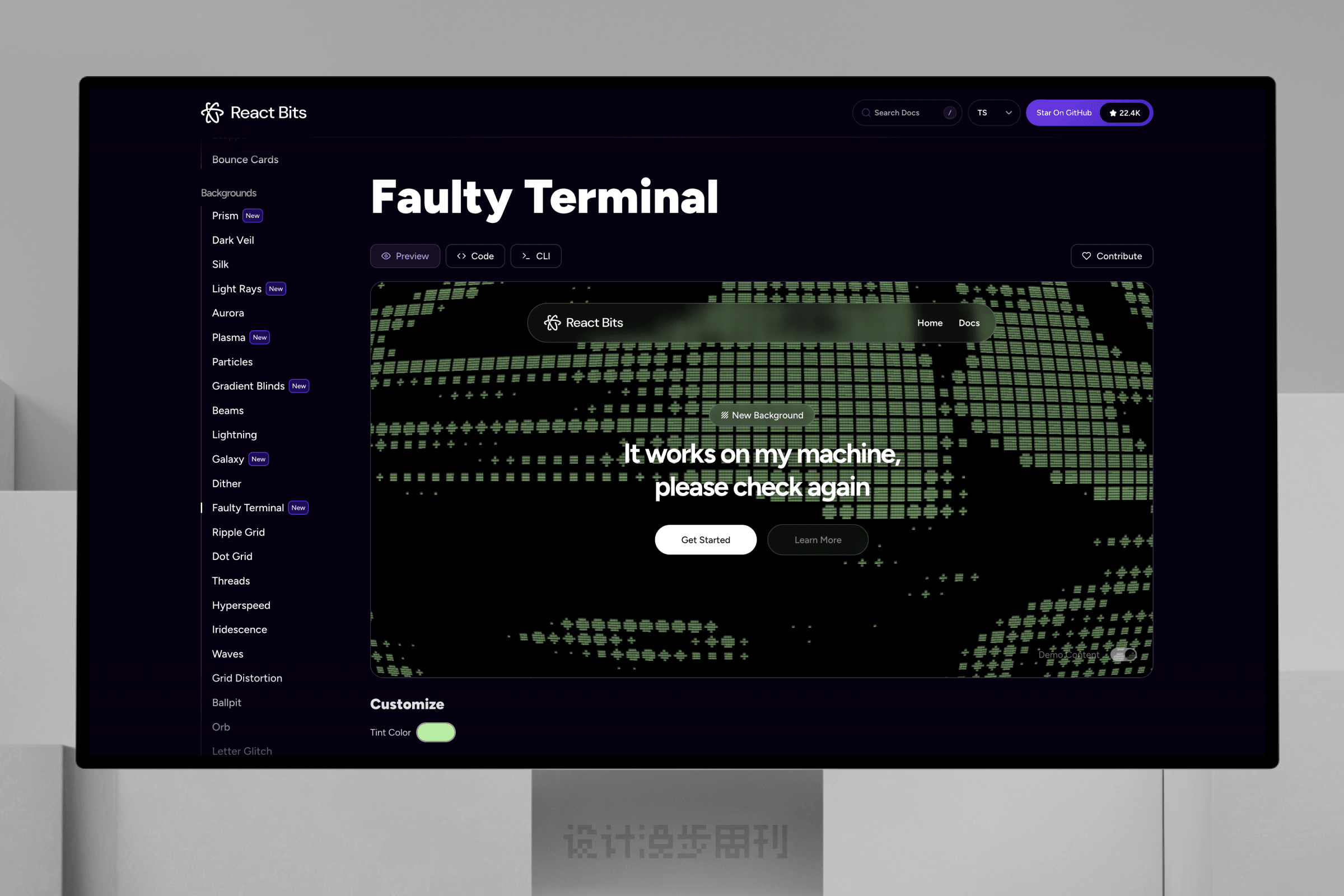Image resolution: width=1344 pixels, height=896 pixels.
Task: Click the New badge beside Faulty Terminal
Action: [x=298, y=508]
